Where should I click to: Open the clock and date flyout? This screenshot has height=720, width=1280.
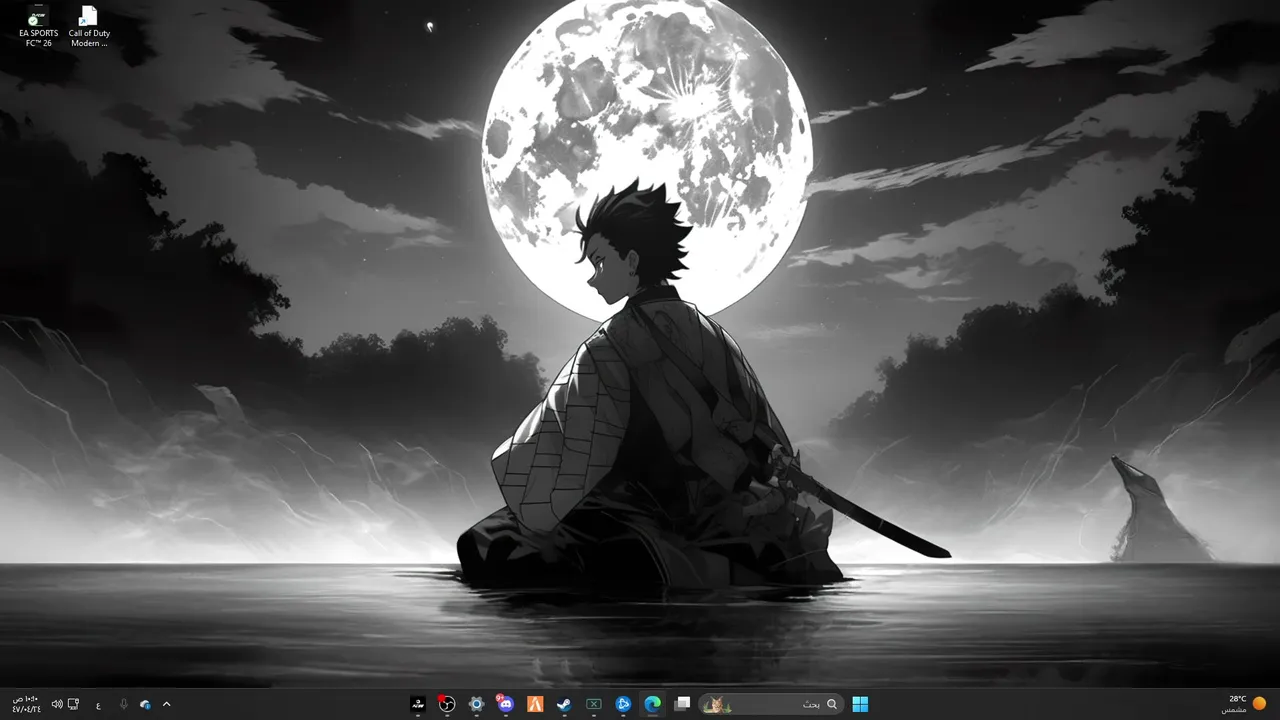[x=26, y=704]
